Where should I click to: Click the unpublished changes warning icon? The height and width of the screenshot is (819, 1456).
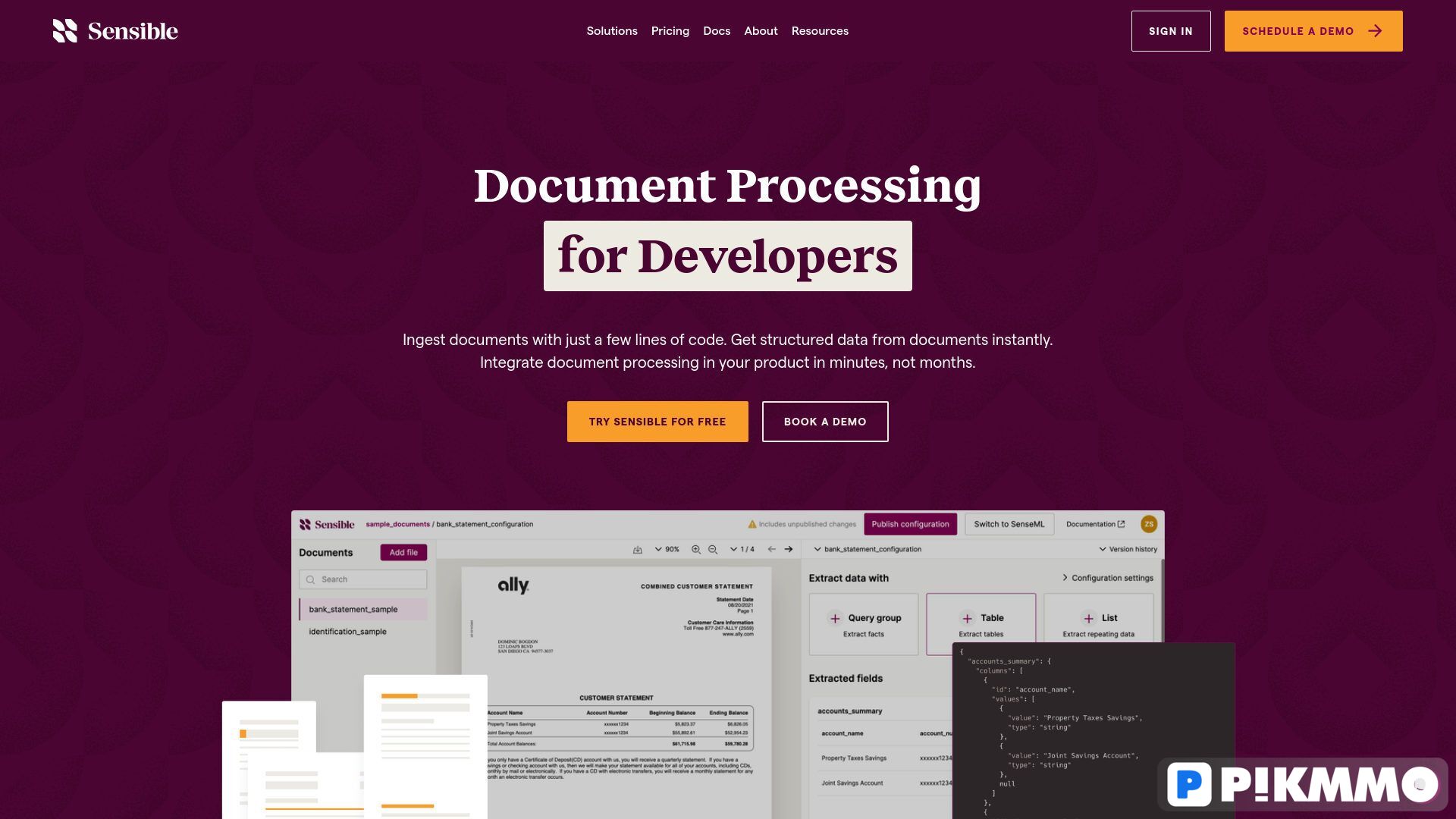[x=752, y=524]
